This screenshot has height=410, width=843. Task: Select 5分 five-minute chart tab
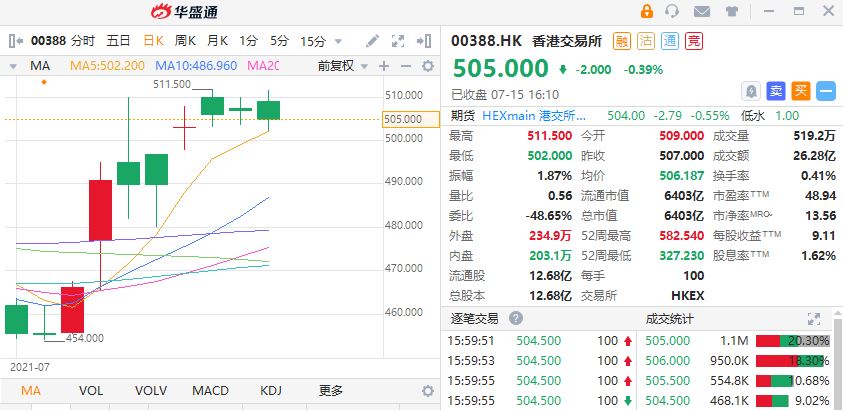(279, 41)
